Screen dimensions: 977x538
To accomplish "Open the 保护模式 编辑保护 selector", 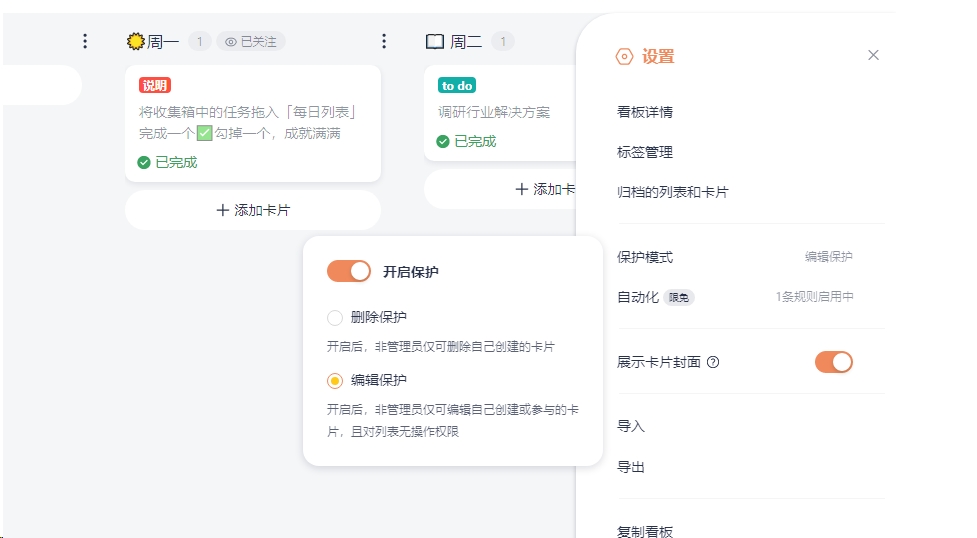I will [x=828, y=257].
